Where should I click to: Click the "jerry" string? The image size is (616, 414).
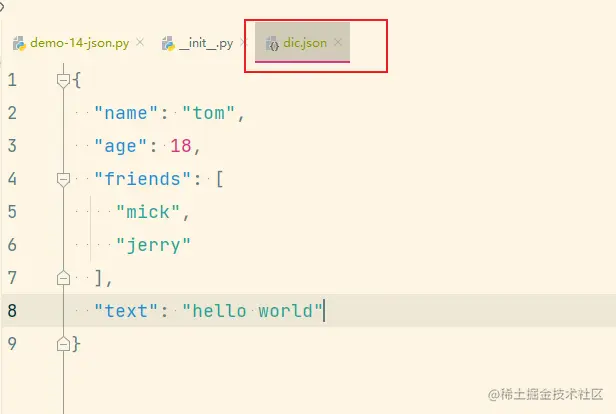[153, 245]
